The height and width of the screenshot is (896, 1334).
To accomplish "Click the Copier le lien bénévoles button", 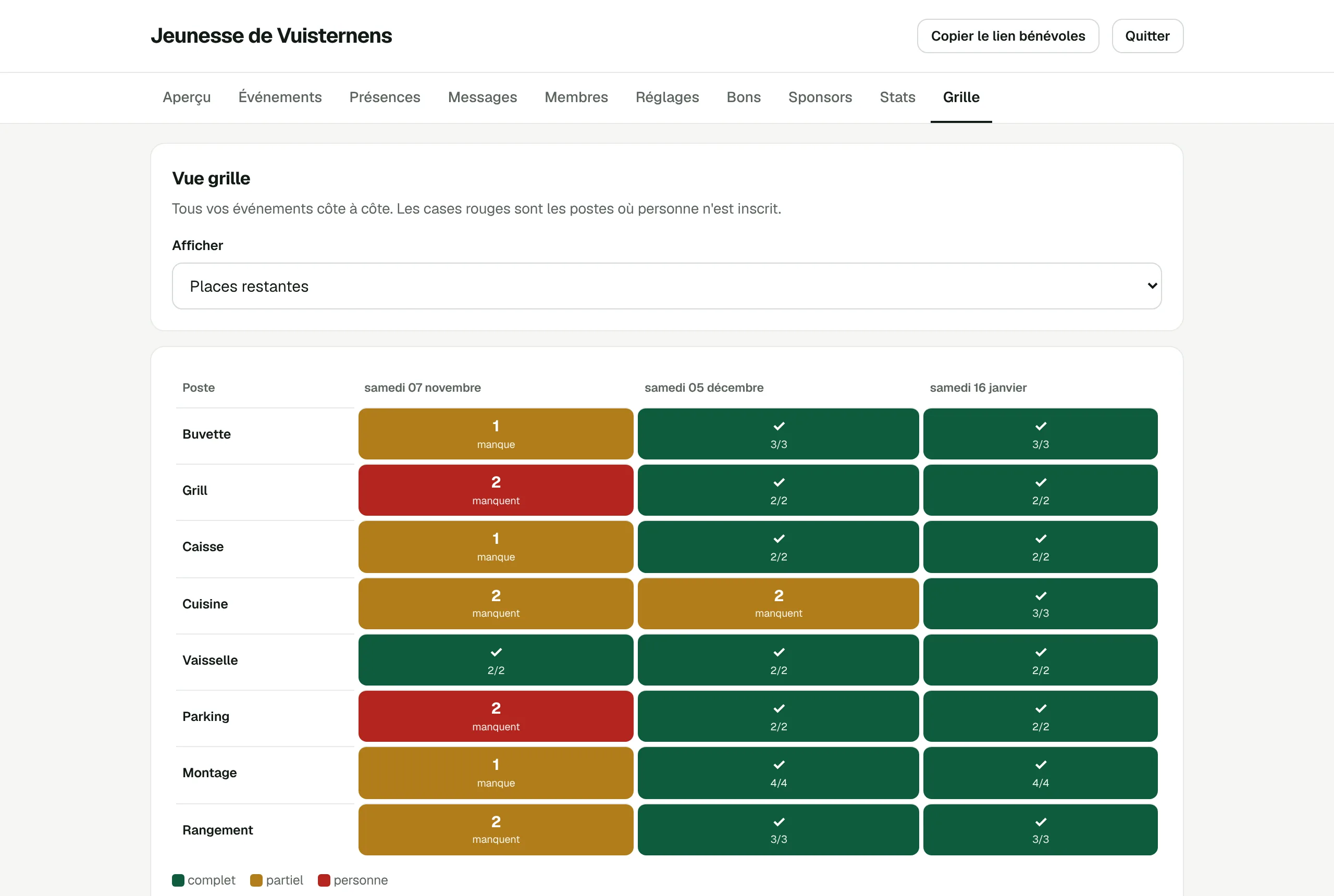I will (x=1008, y=36).
